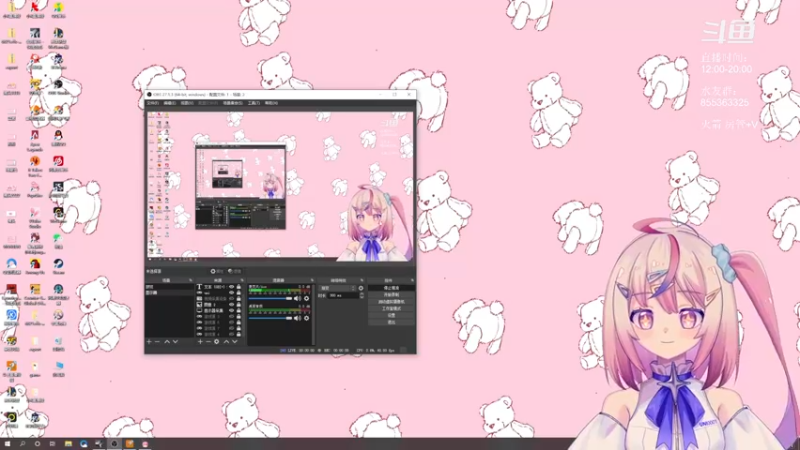The image size is (800, 450).
Task: Select the QQ penguin desktop shortcut
Action: [58, 138]
